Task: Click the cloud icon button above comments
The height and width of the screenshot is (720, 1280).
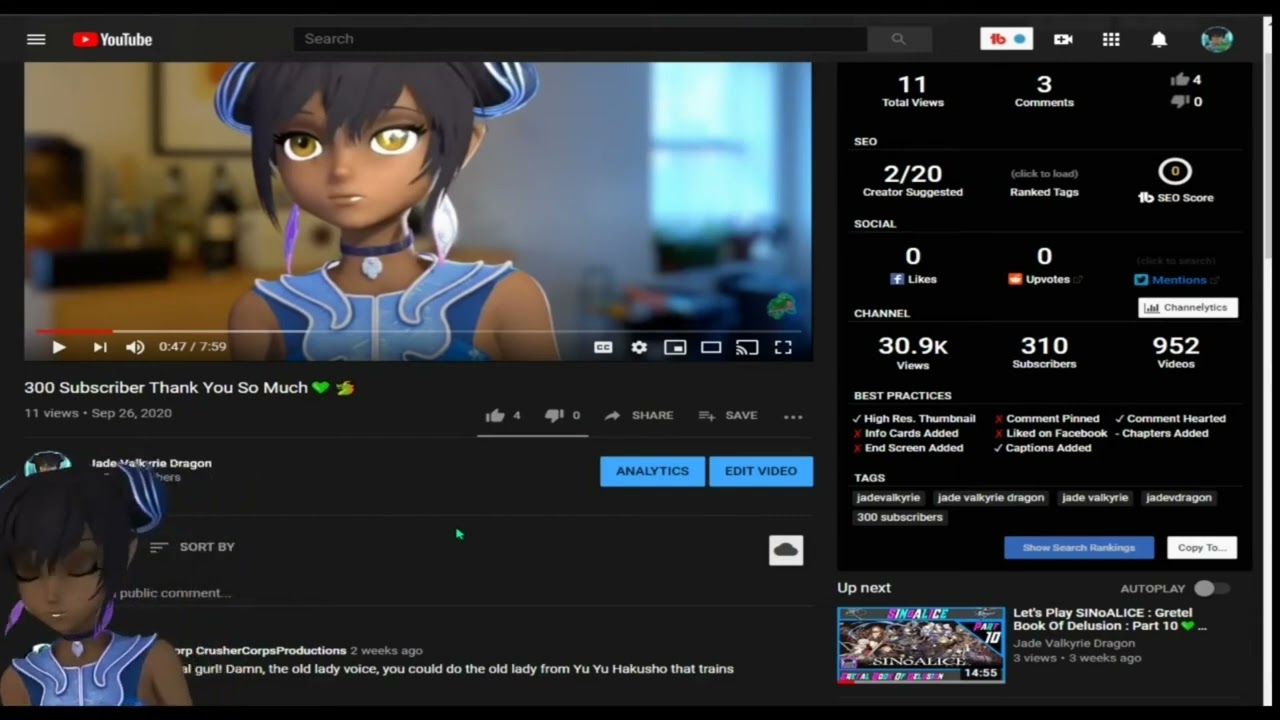Action: click(786, 550)
